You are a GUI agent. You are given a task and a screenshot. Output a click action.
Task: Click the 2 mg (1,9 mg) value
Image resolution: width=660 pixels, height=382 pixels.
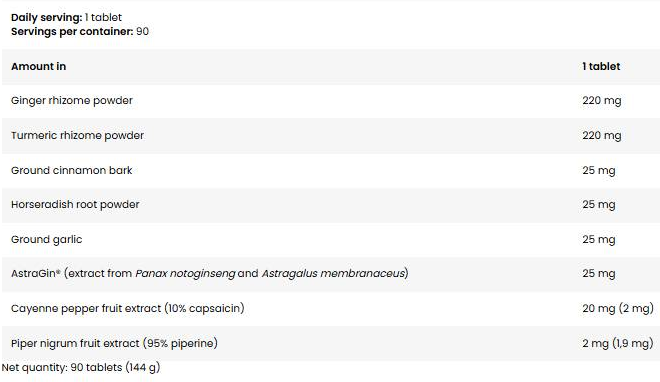click(x=618, y=343)
